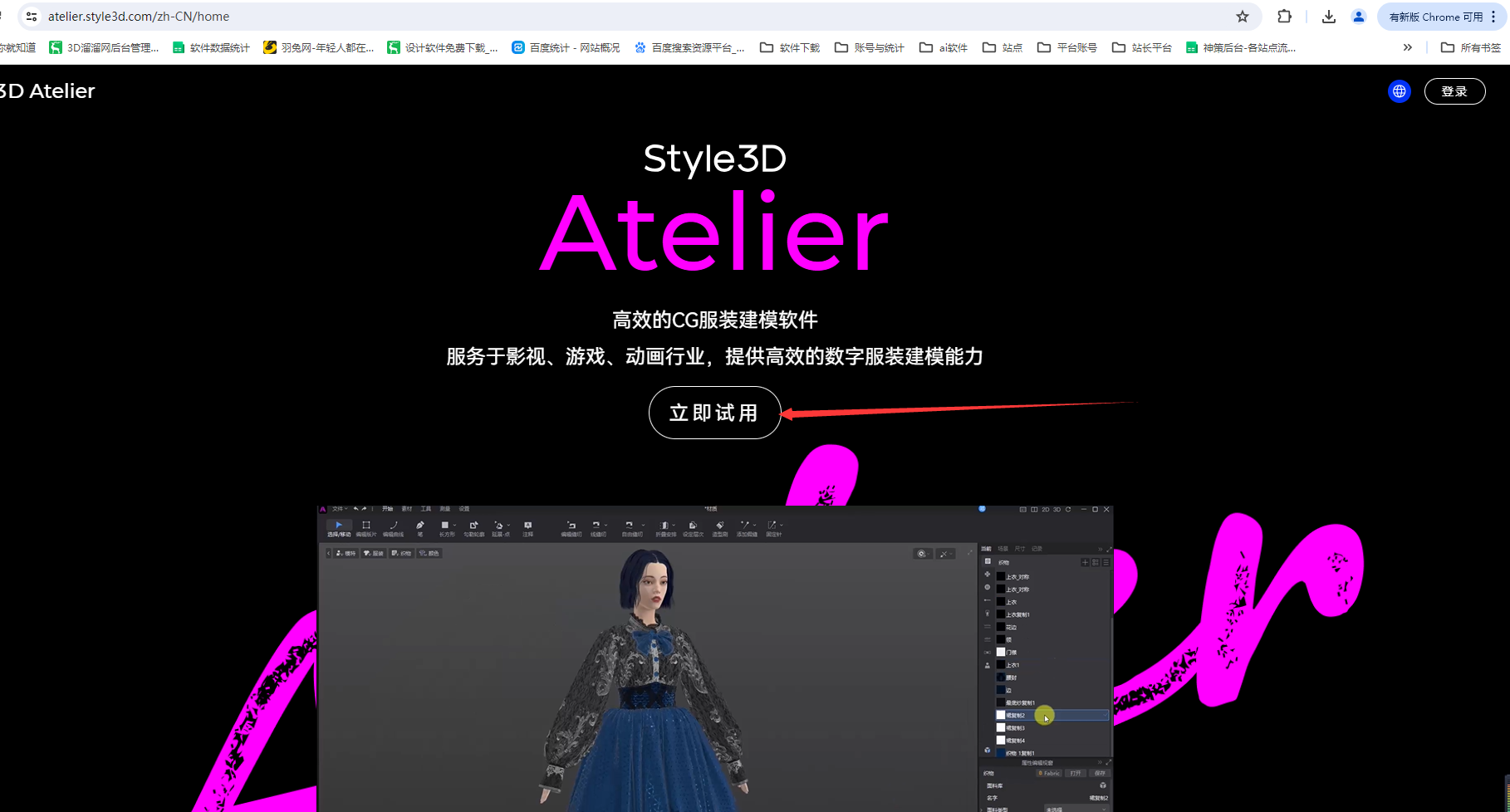Select the 笔 (Pen) tool in toolbar
Image resolution: width=1510 pixels, height=812 pixels.
click(419, 526)
